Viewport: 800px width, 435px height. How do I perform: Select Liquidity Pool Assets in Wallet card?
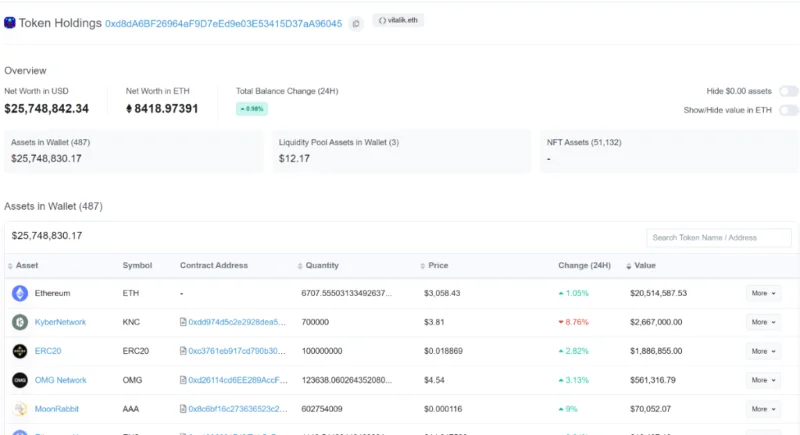point(402,151)
